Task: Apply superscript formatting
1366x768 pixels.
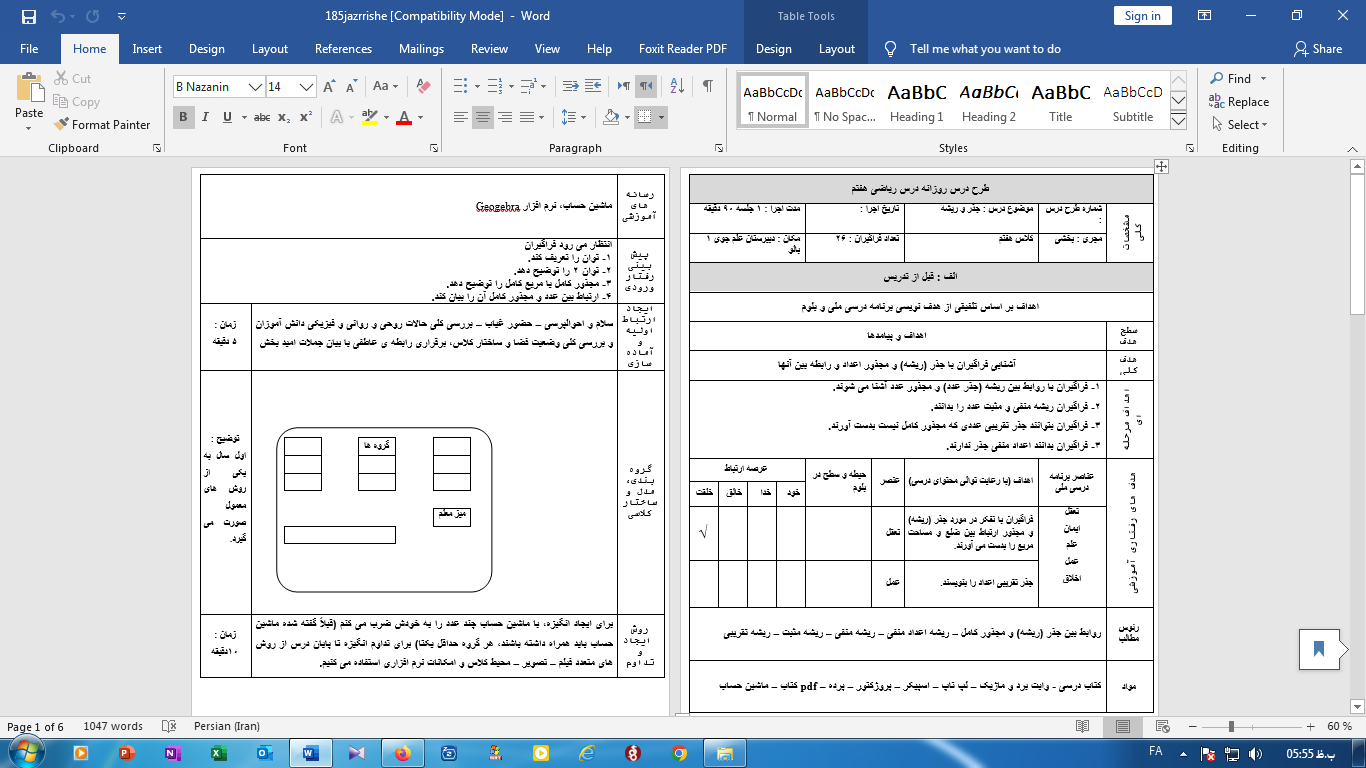Action: pos(306,117)
